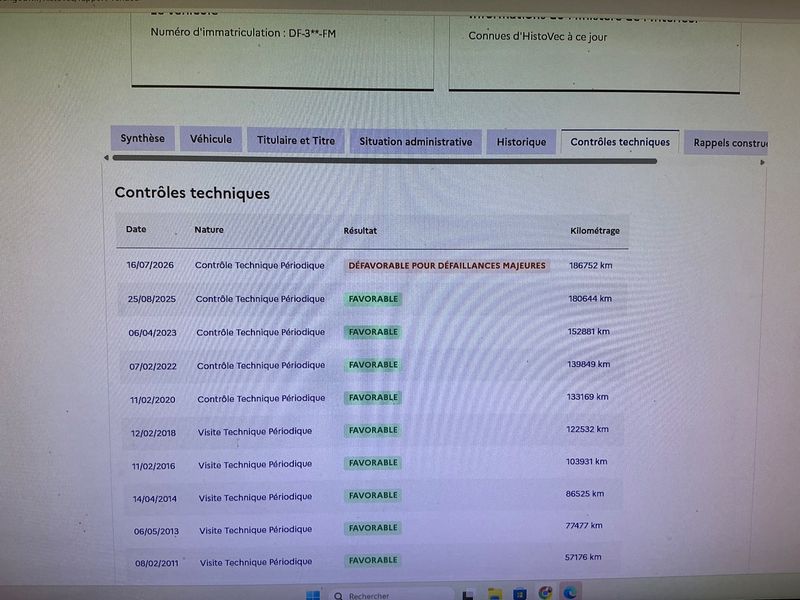Click FAVORABLE badge in 14/04/2014 row
The image size is (800, 600).
(373, 495)
